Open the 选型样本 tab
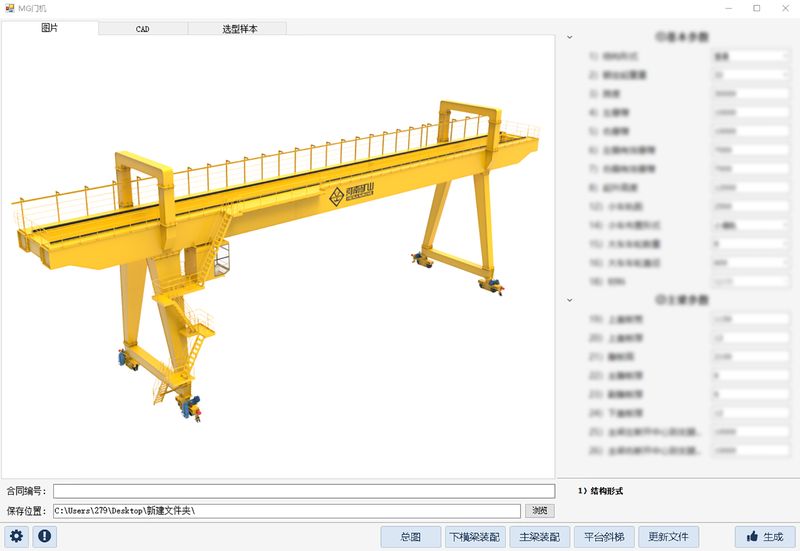The width and height of the screenshot is (800, 551). pos(239,29)
